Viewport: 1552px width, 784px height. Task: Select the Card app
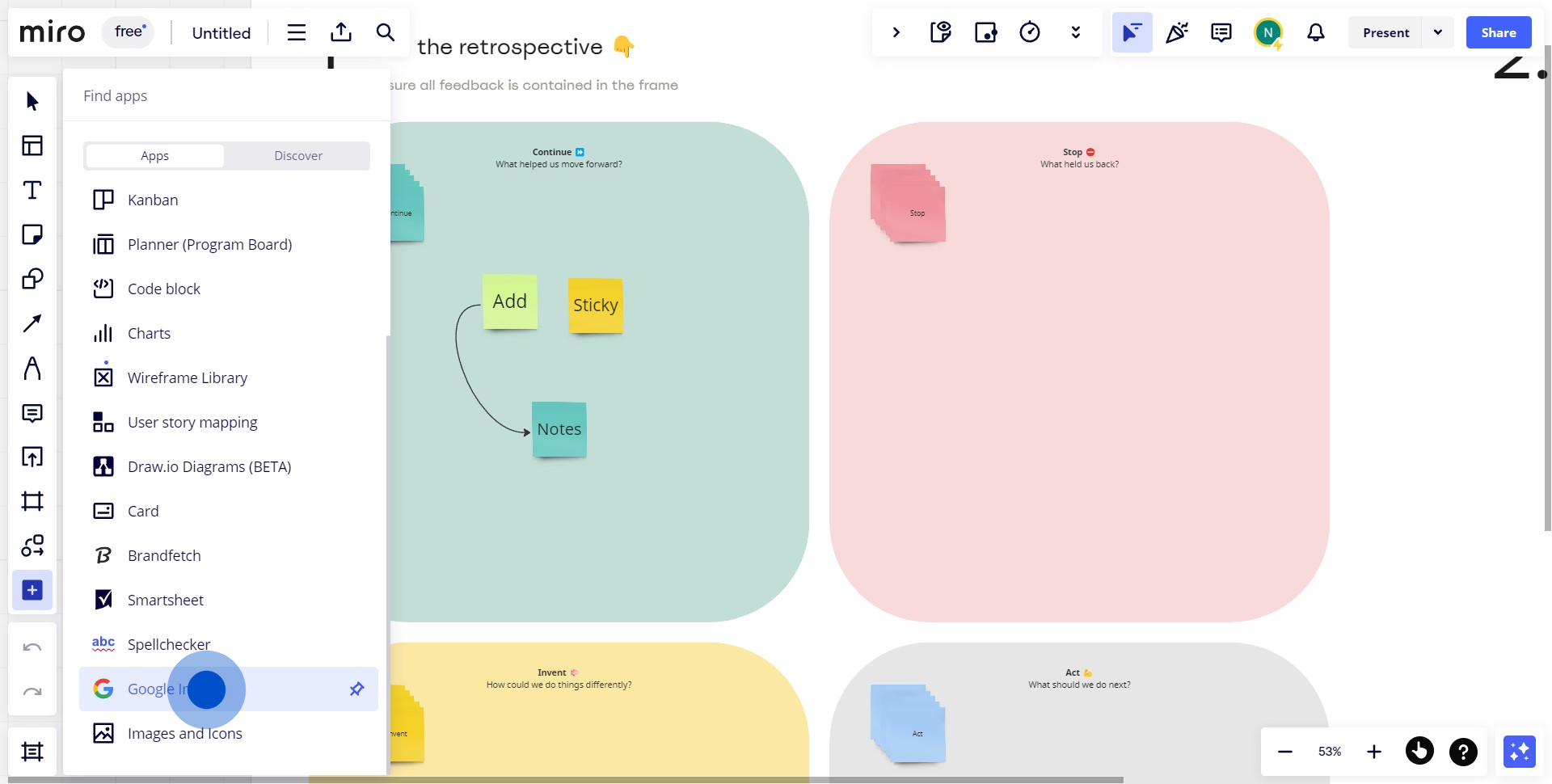(229, 511)
